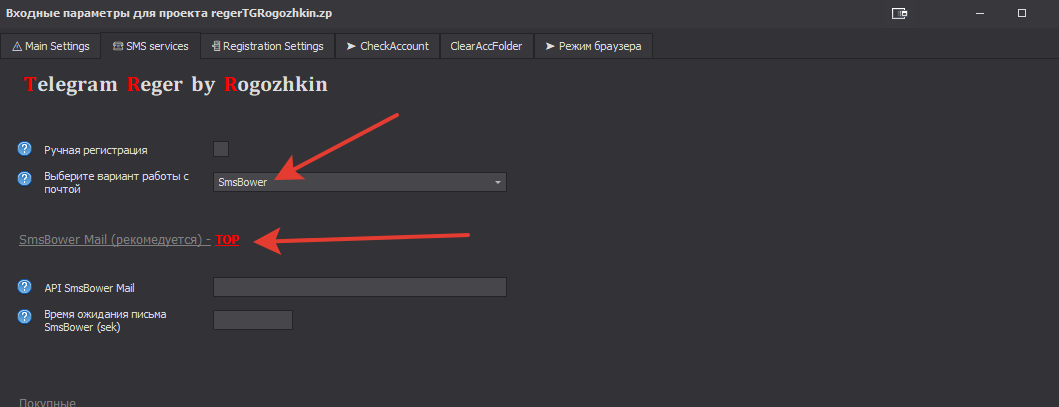
Task: Show help for Ручная регистрация
Action: coord(24,149)
